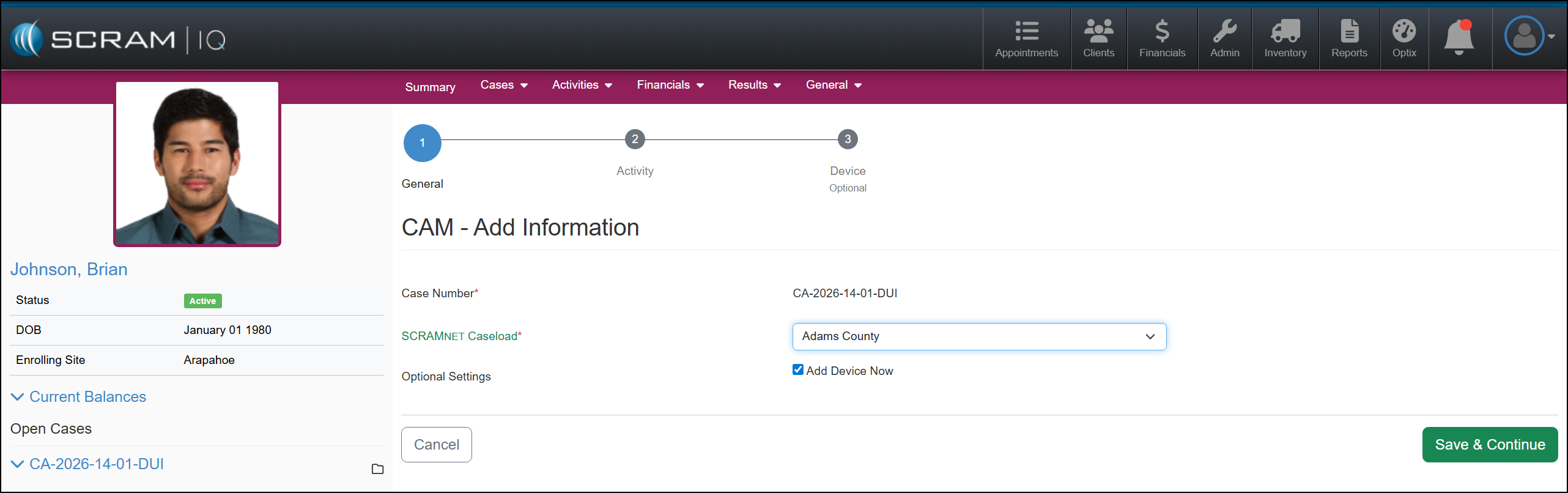Click the folder icon beside case CA-2026-14-01-DUI
Viewport: 1568px width, 493px height.
point(377,469)
